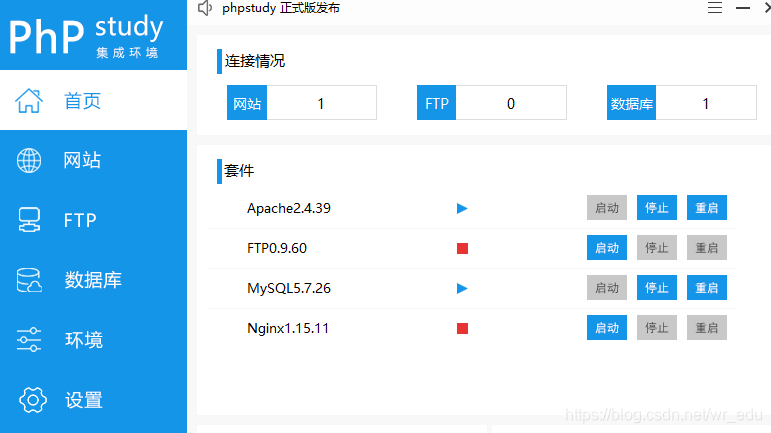This screenshot has height=433, width=771.
Task: Click 停止 for Nginx1.15.11
Action: [657, 328]
